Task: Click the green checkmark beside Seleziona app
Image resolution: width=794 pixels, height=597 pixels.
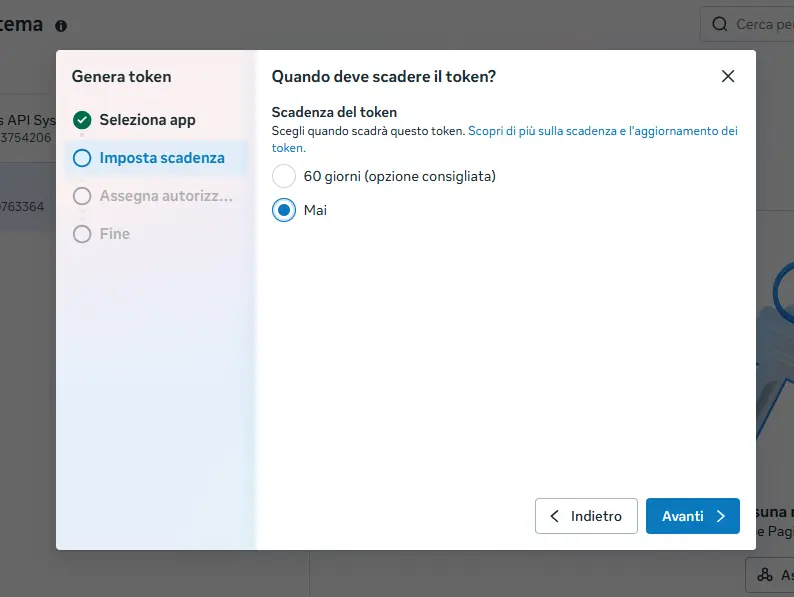Action: [82, 120]
